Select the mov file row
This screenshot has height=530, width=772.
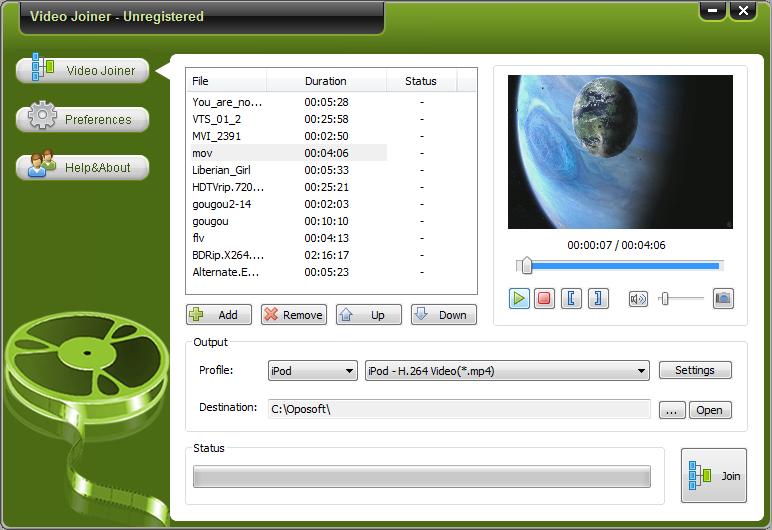point(331,153)
